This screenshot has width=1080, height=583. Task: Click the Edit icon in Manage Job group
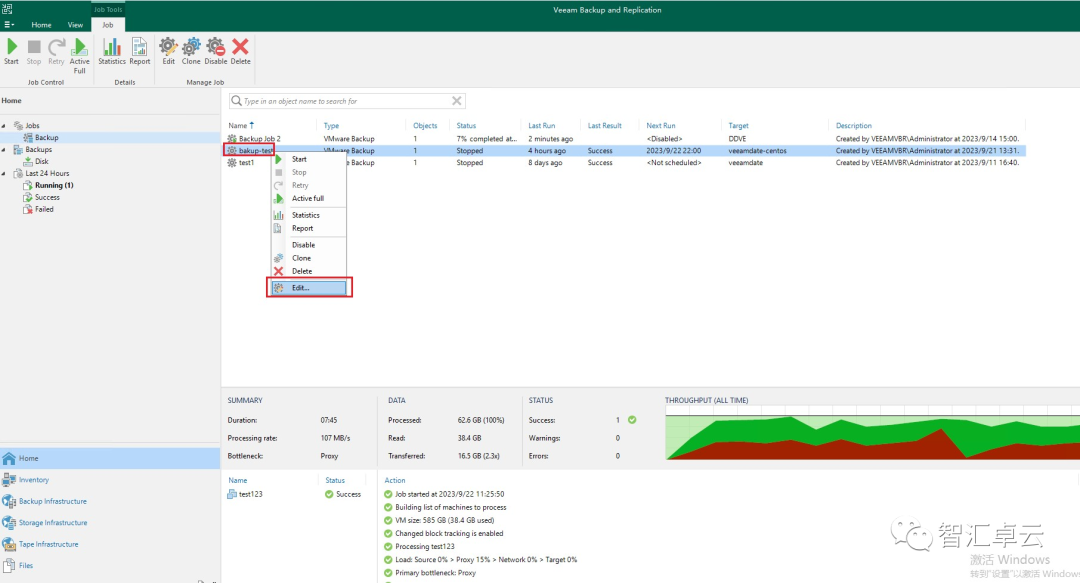tap(168, 50)
